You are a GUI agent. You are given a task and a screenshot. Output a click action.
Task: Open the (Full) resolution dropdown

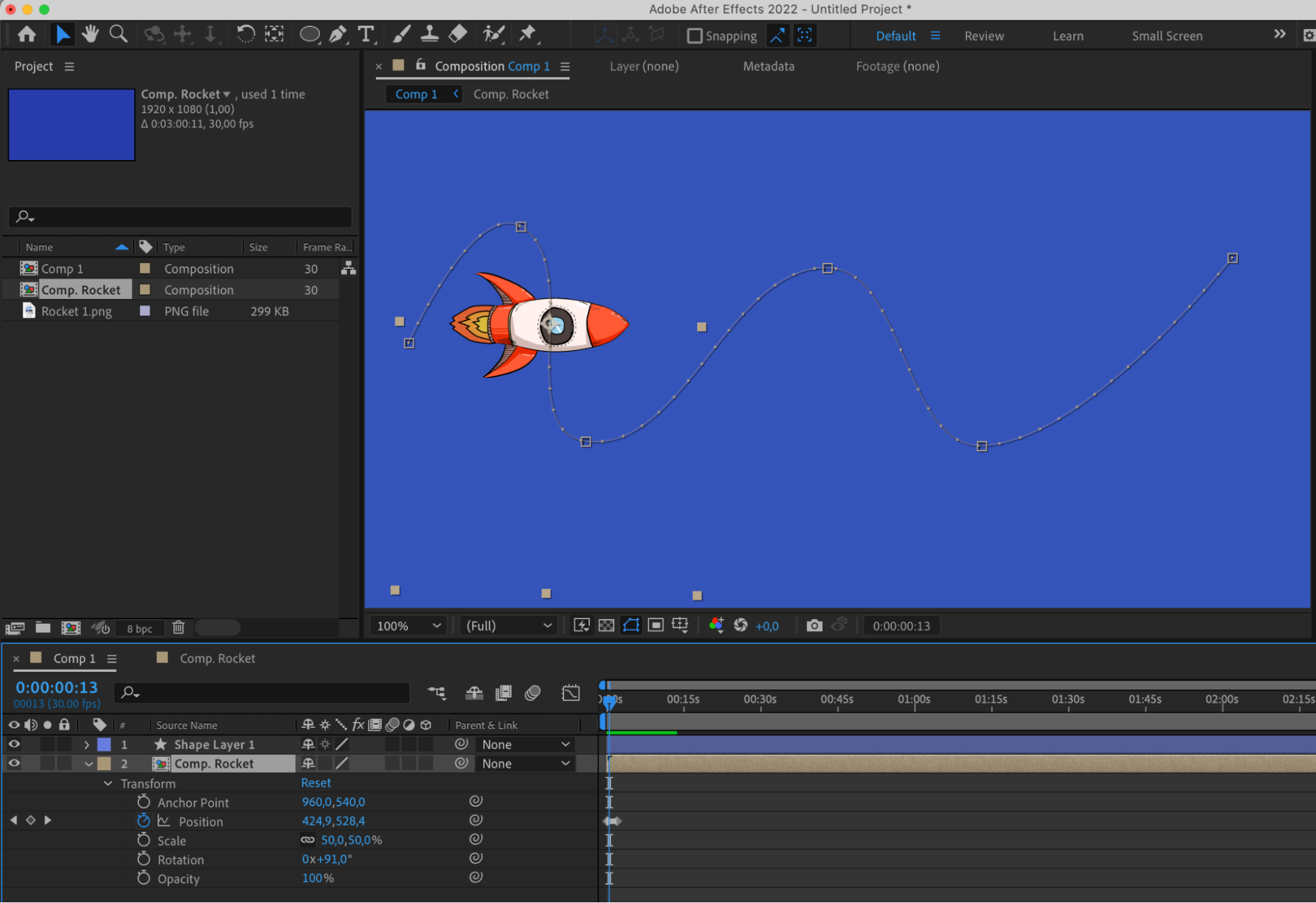pyautogui.click(x=508, y=626)
